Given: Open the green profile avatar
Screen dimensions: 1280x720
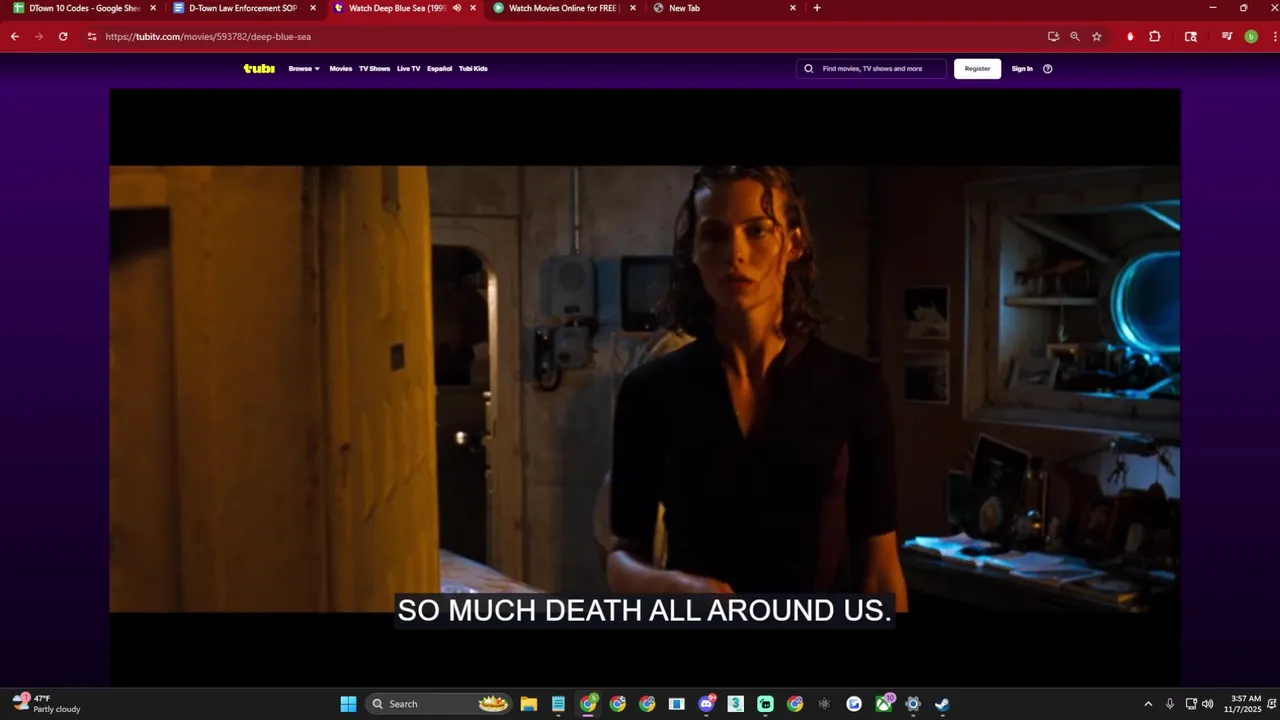Looking at the screenshot, I should coord(1251,36).
